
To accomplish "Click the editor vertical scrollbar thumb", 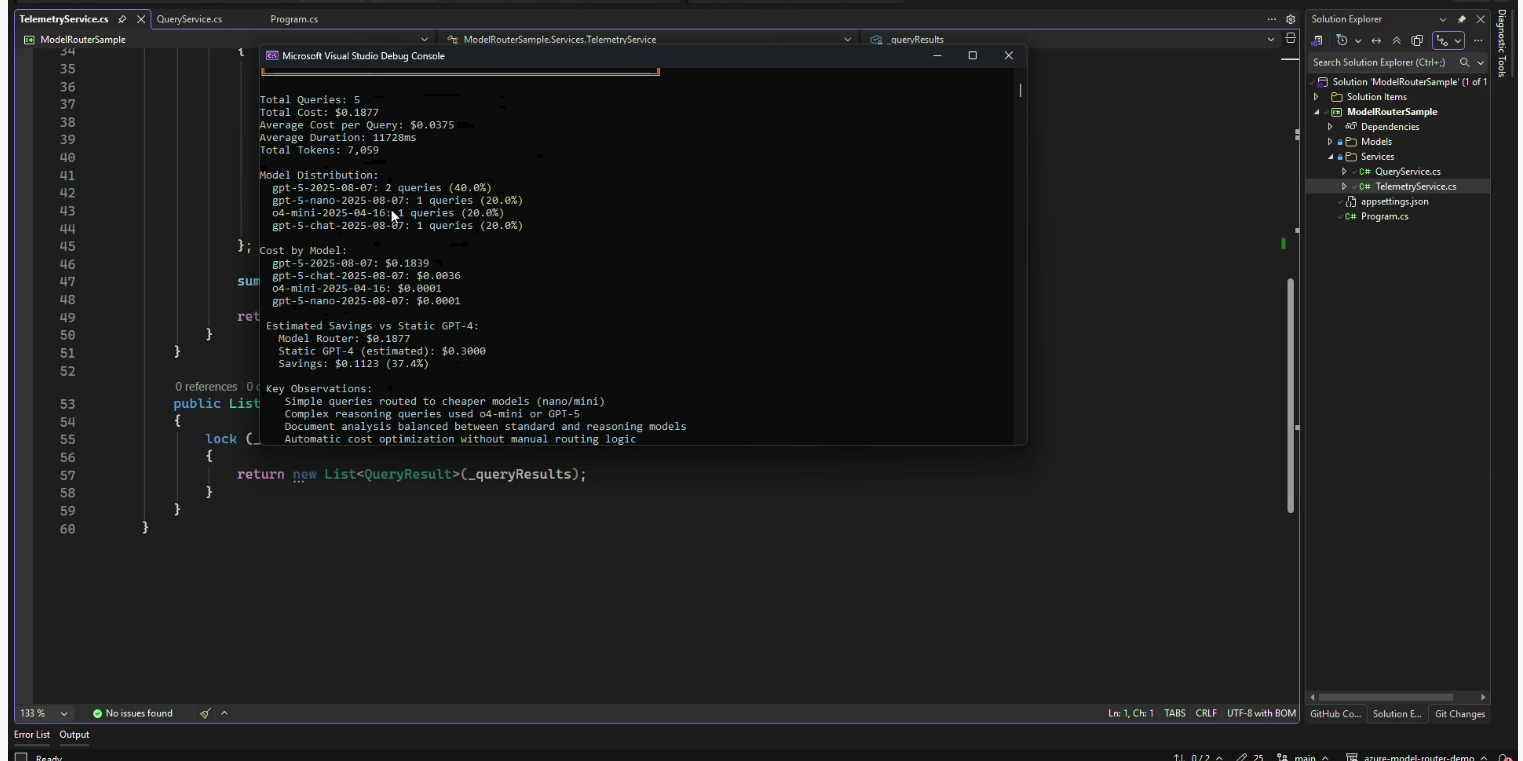I will pos(1290,395).
